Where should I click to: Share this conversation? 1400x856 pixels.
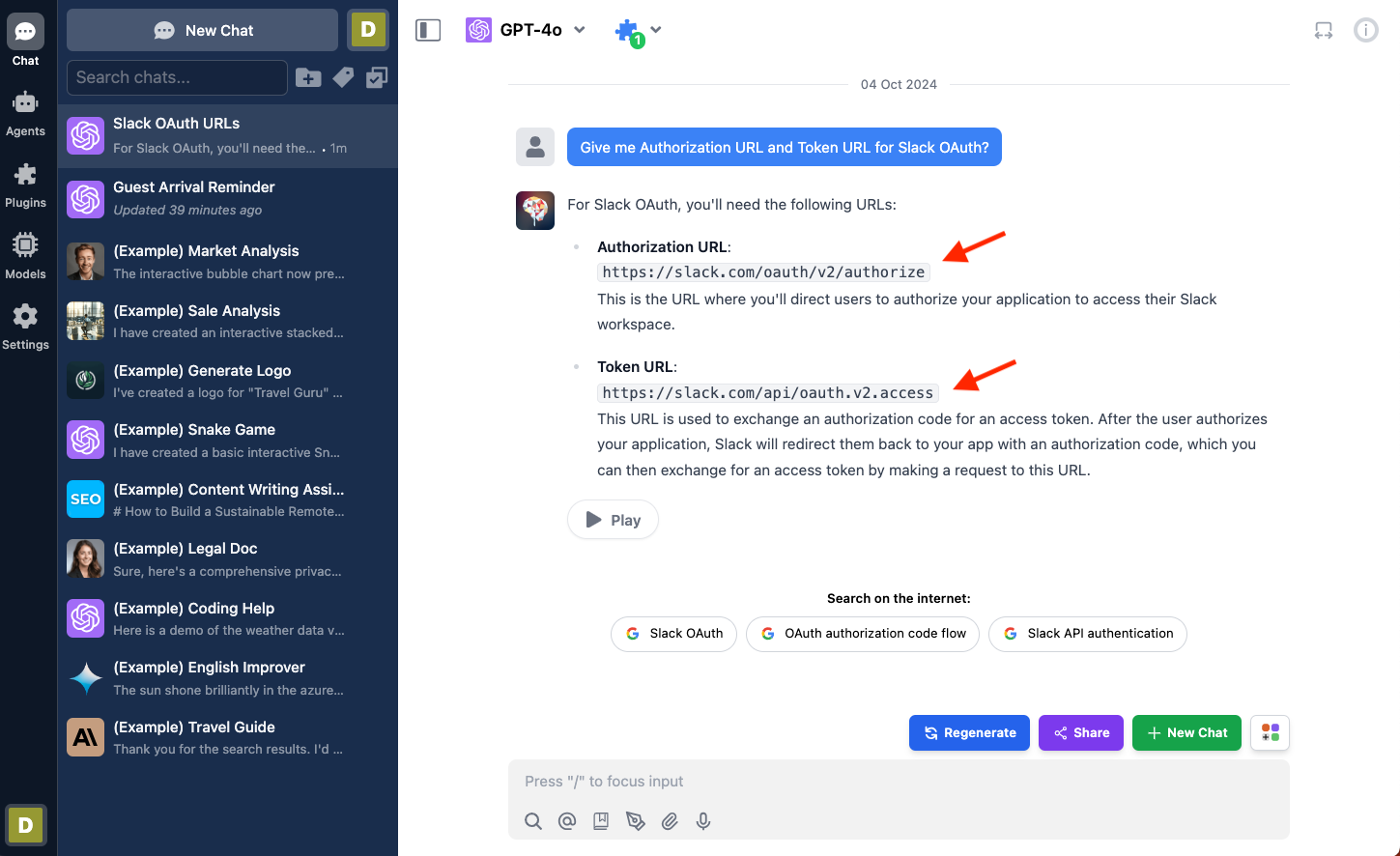coord(1081,733)
